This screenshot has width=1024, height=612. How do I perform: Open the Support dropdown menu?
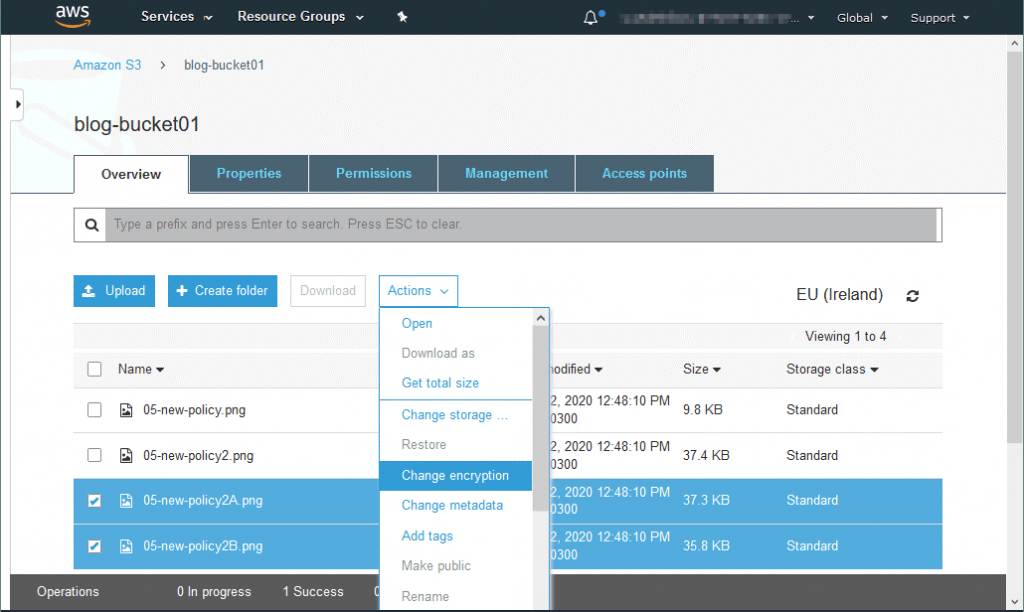(x=939, y=18)
